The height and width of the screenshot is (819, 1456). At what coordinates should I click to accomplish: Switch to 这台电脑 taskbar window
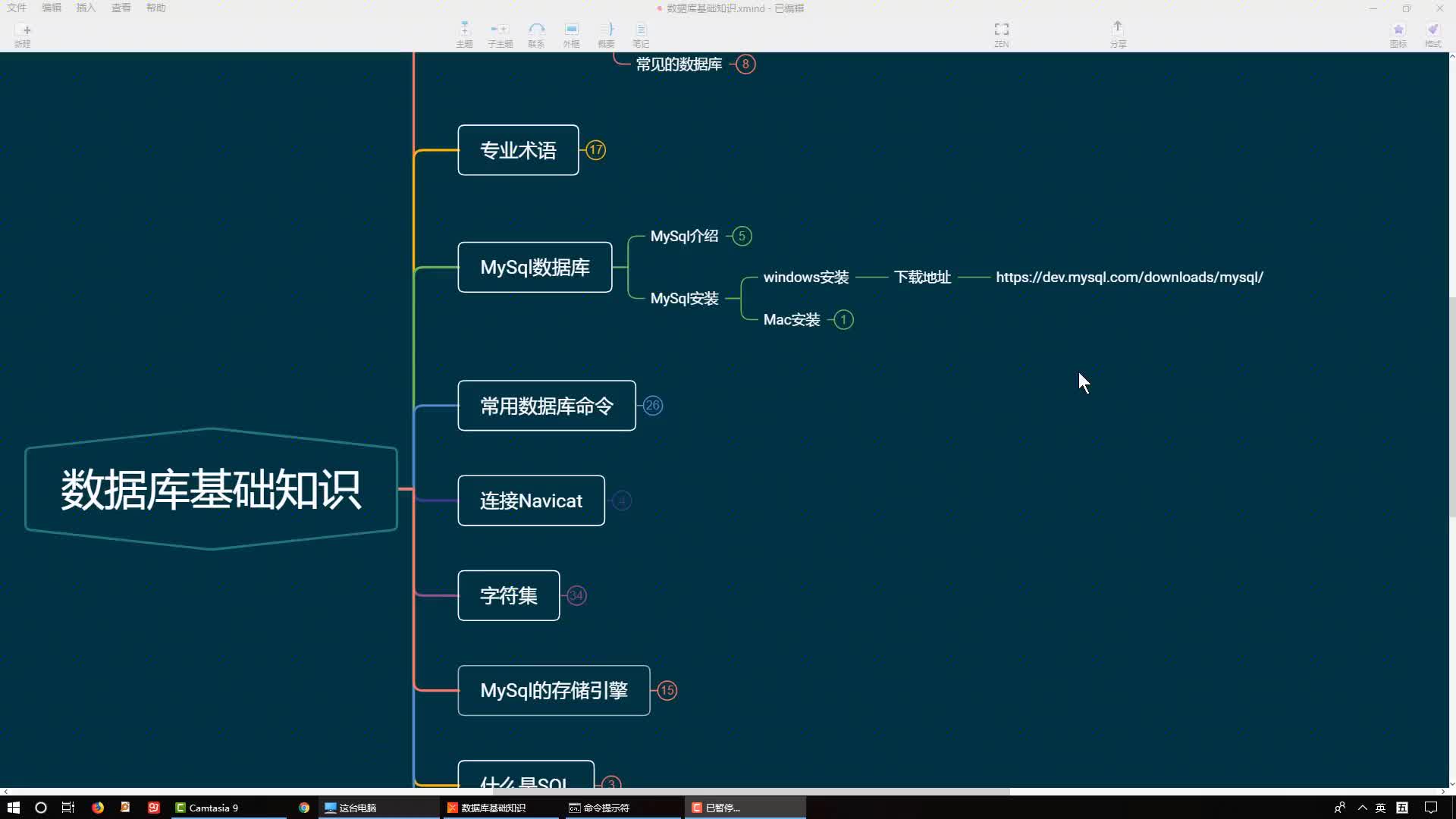[x=378, y=808]
